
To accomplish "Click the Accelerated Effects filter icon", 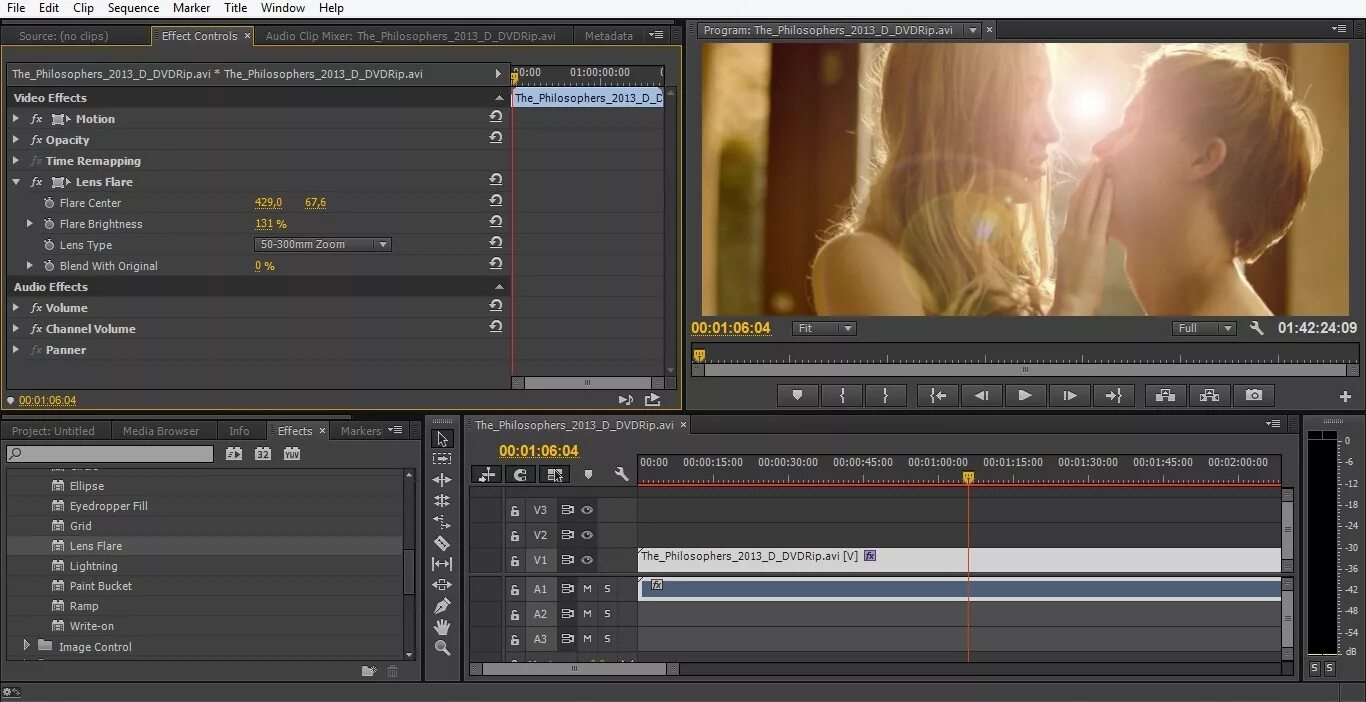I will tap(234, 454).
